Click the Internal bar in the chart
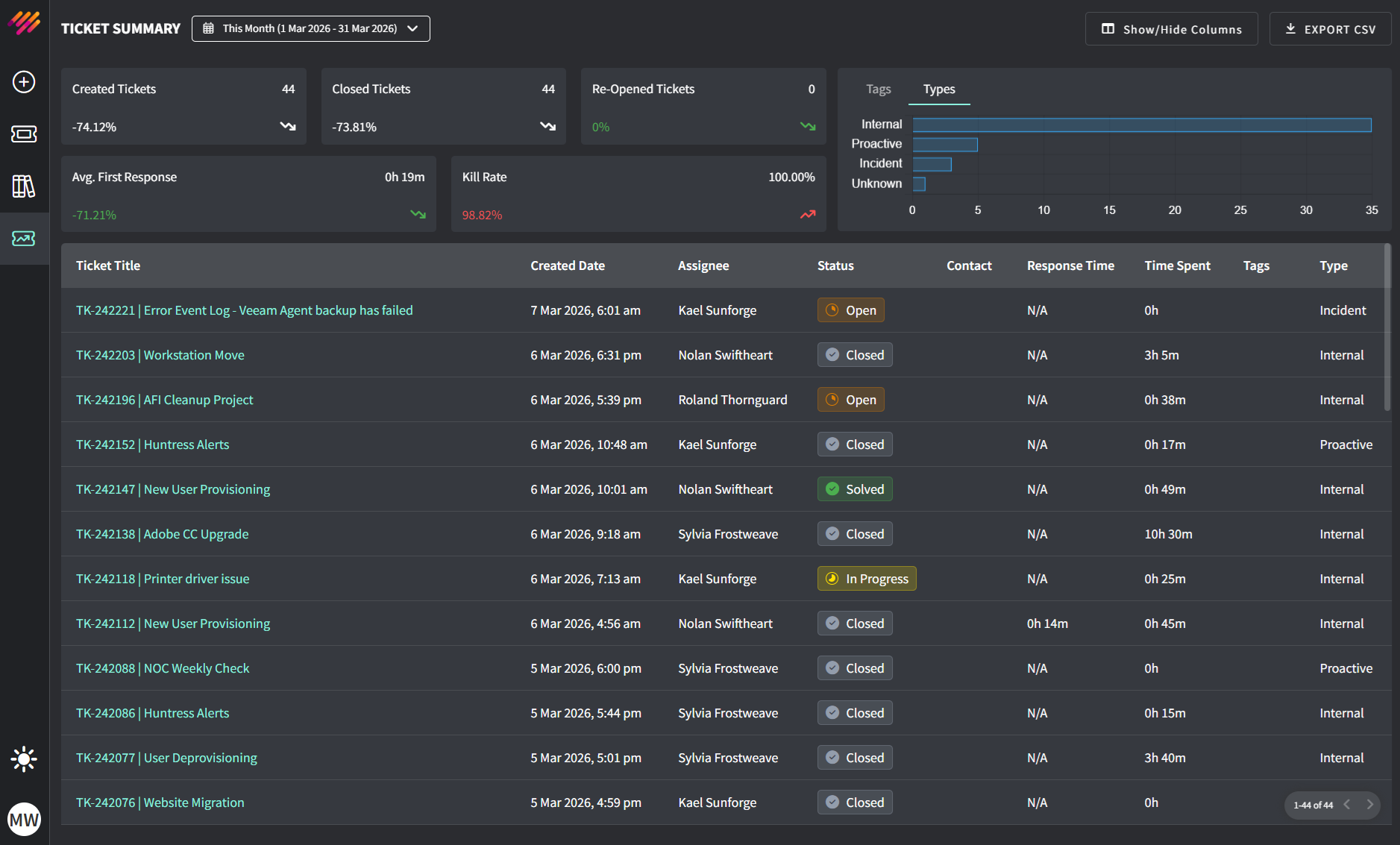 pyautogui.click(x=1141, y=125)
